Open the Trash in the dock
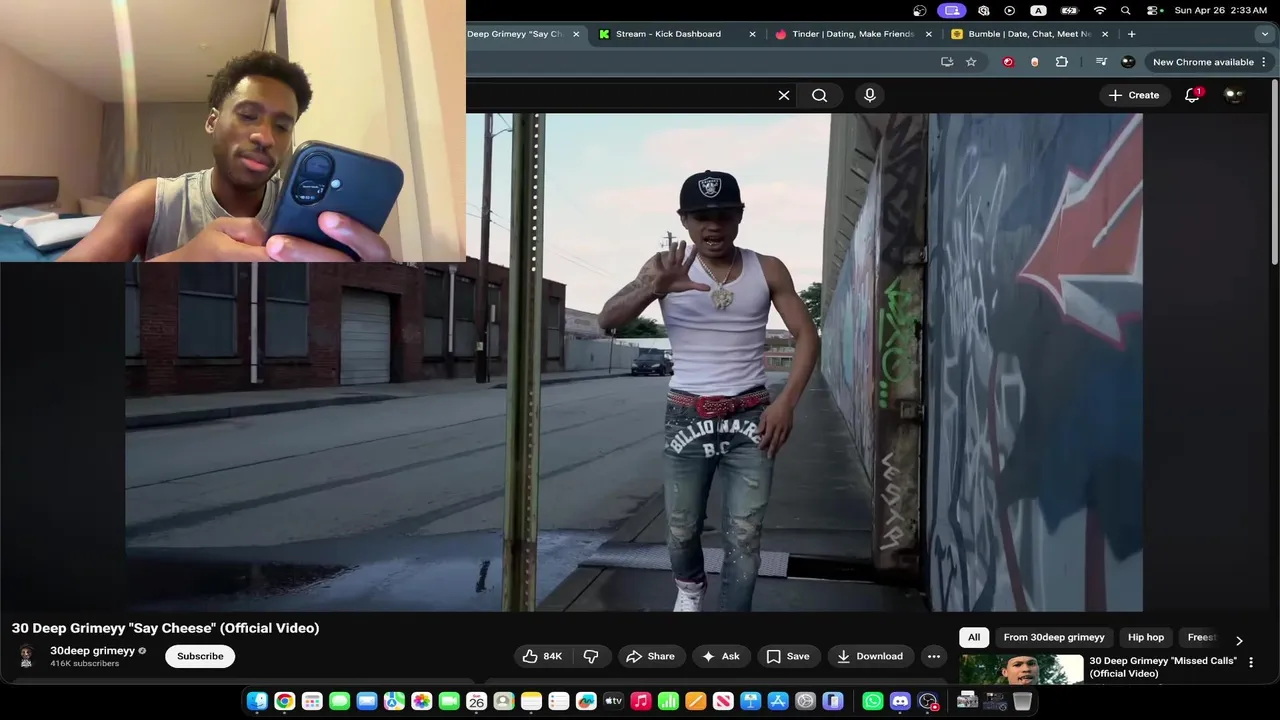1280x720 pixels. coord(1021,701)
